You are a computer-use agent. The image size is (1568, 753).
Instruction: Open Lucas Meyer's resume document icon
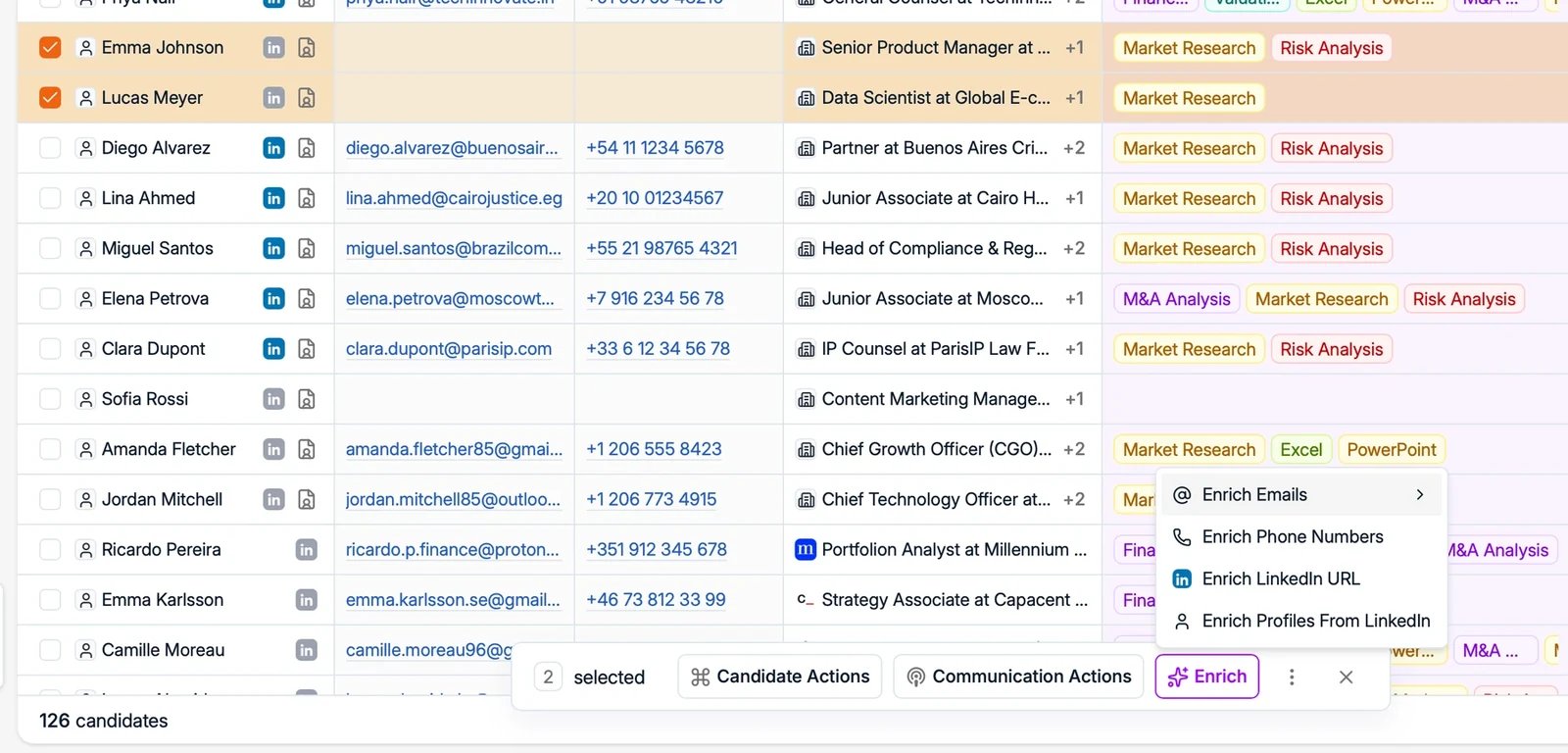coord(307,98)
